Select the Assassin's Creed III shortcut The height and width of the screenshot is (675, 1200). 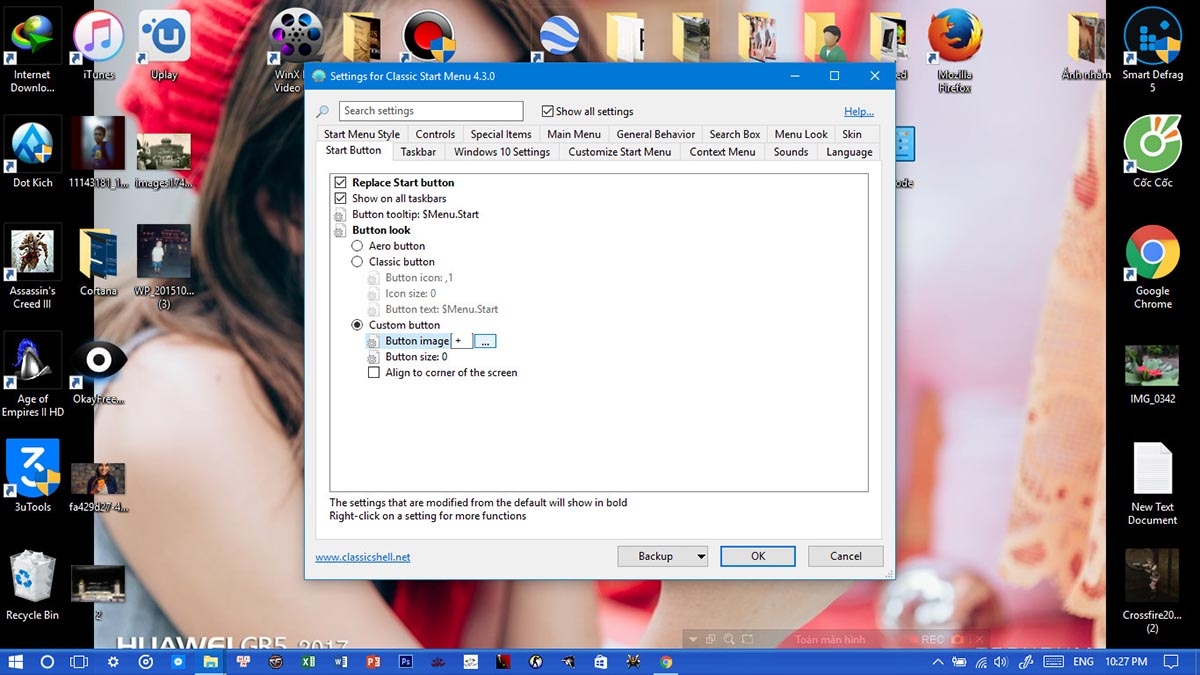click(32, 266)
